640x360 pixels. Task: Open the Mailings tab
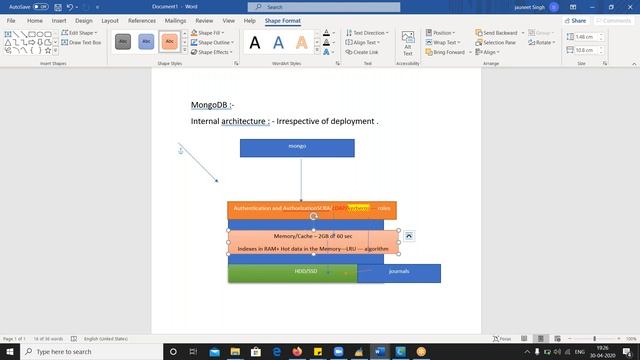click(x=175, y=20)
